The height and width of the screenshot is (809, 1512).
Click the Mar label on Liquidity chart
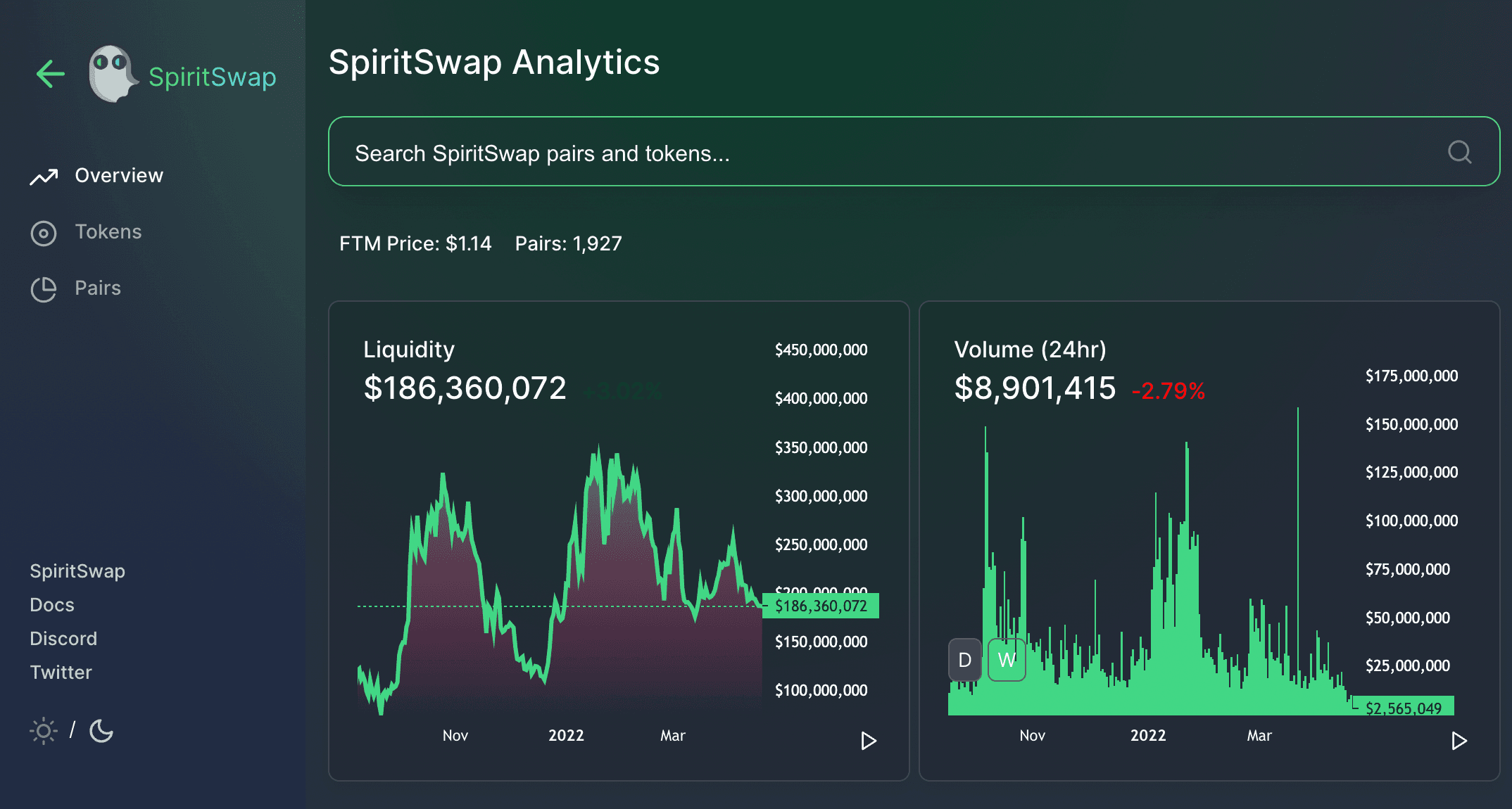tap(673, 735)
